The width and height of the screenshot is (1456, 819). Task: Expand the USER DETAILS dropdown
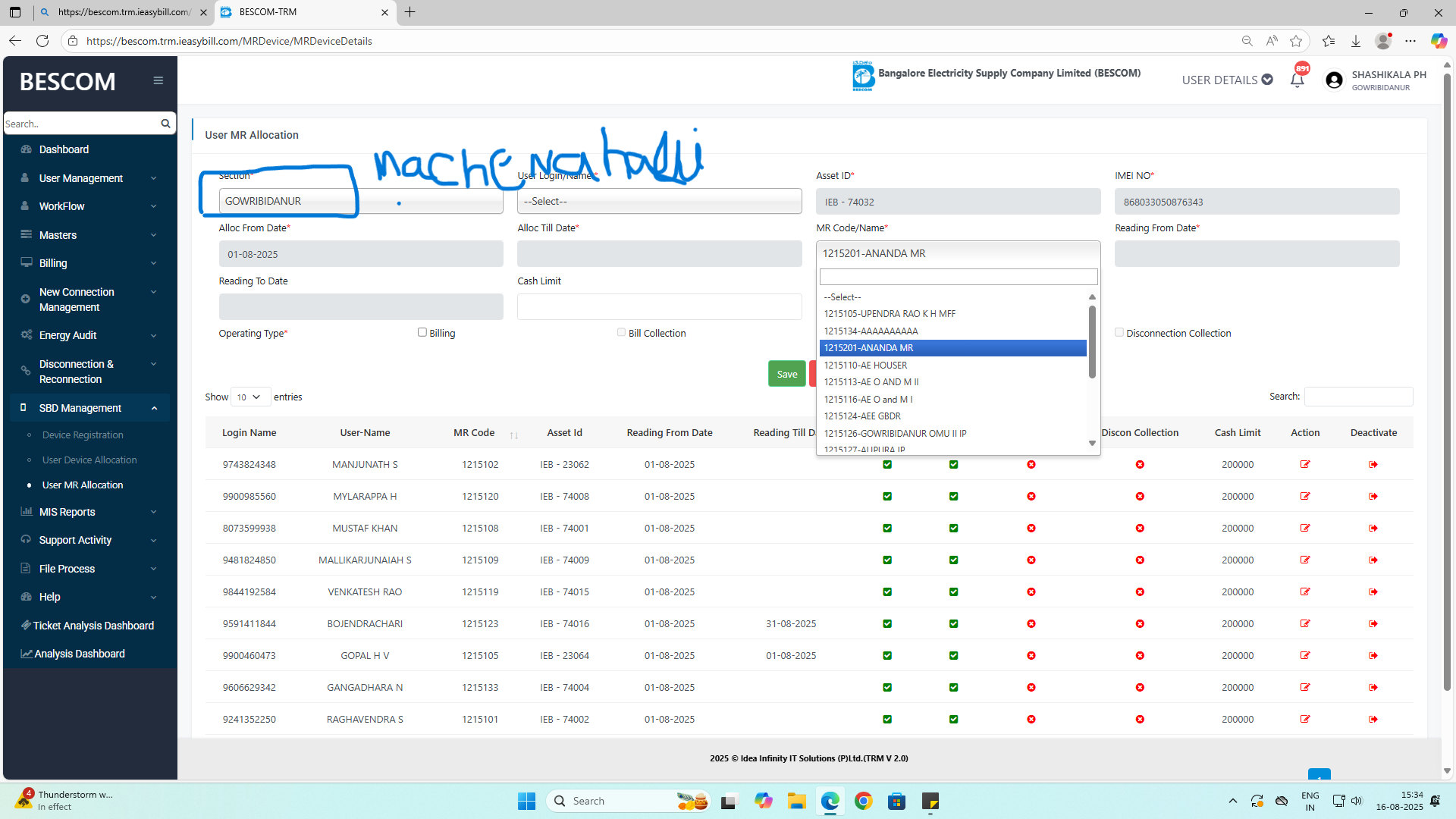(x=1226, y=80)
